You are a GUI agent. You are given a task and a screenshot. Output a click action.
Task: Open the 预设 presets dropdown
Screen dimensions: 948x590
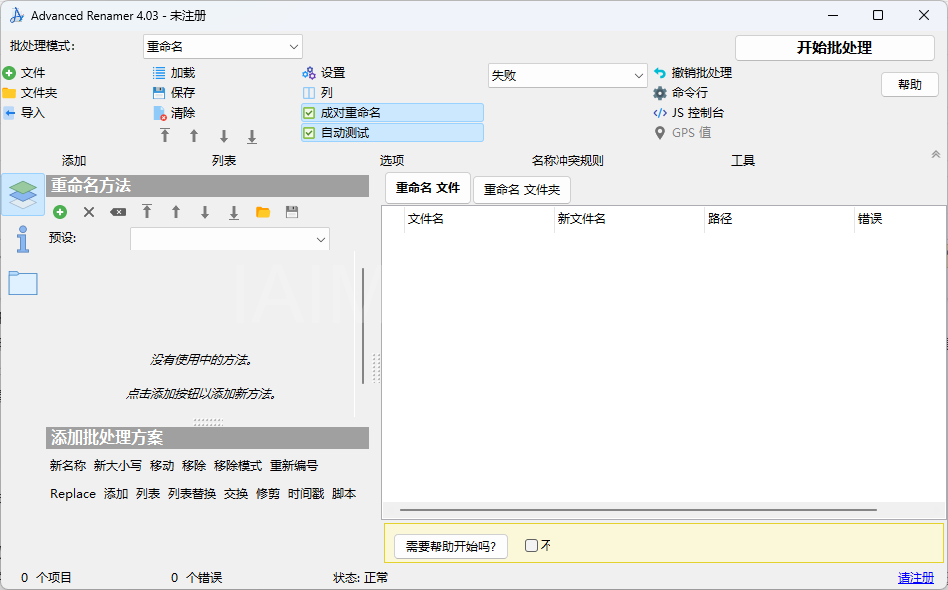click(230, 239)
